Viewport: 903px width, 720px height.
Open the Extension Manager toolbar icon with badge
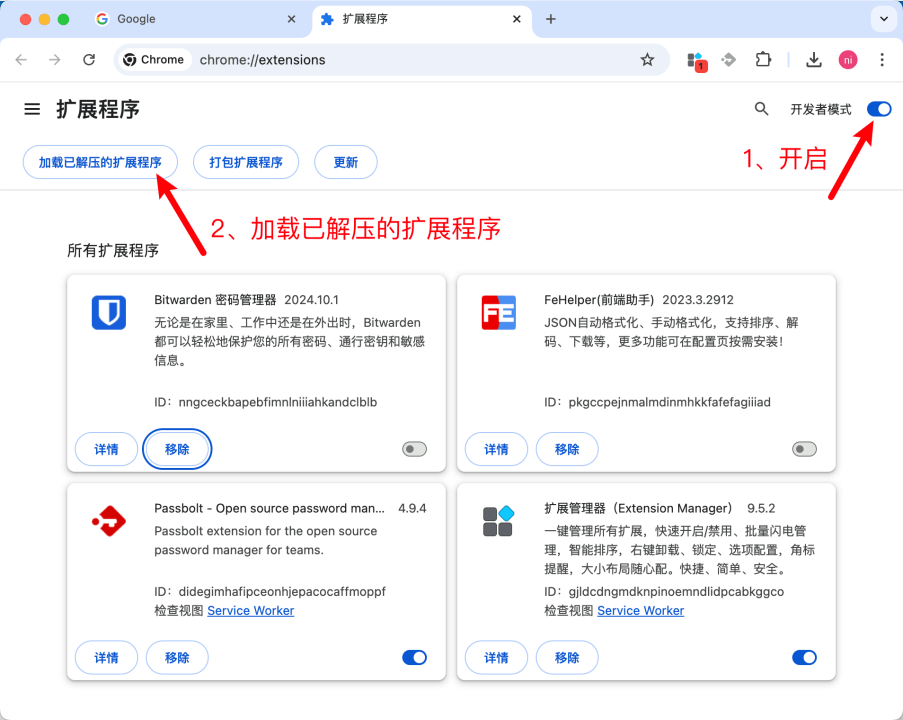[x=697, y=61]
